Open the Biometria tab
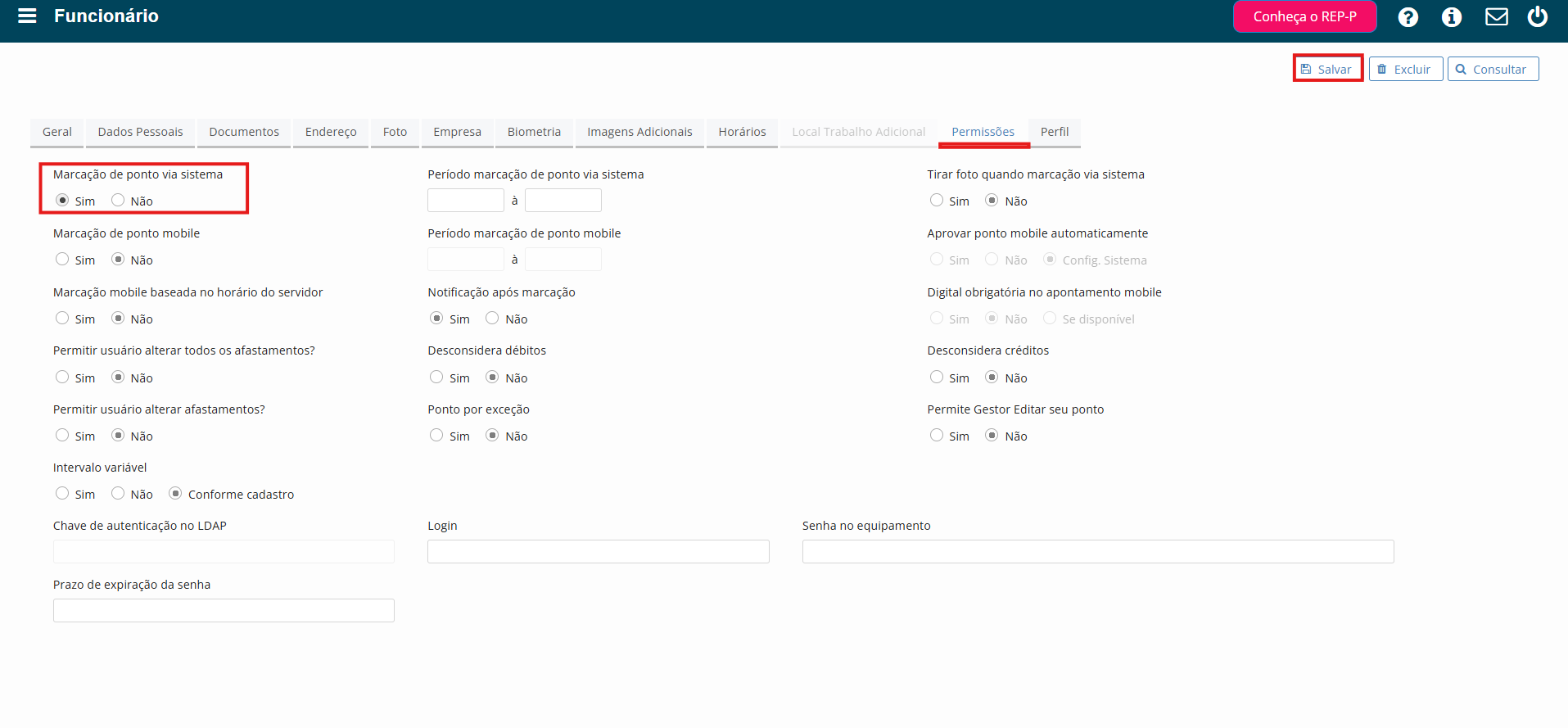 pyautogui.click(x=534, y=132)
